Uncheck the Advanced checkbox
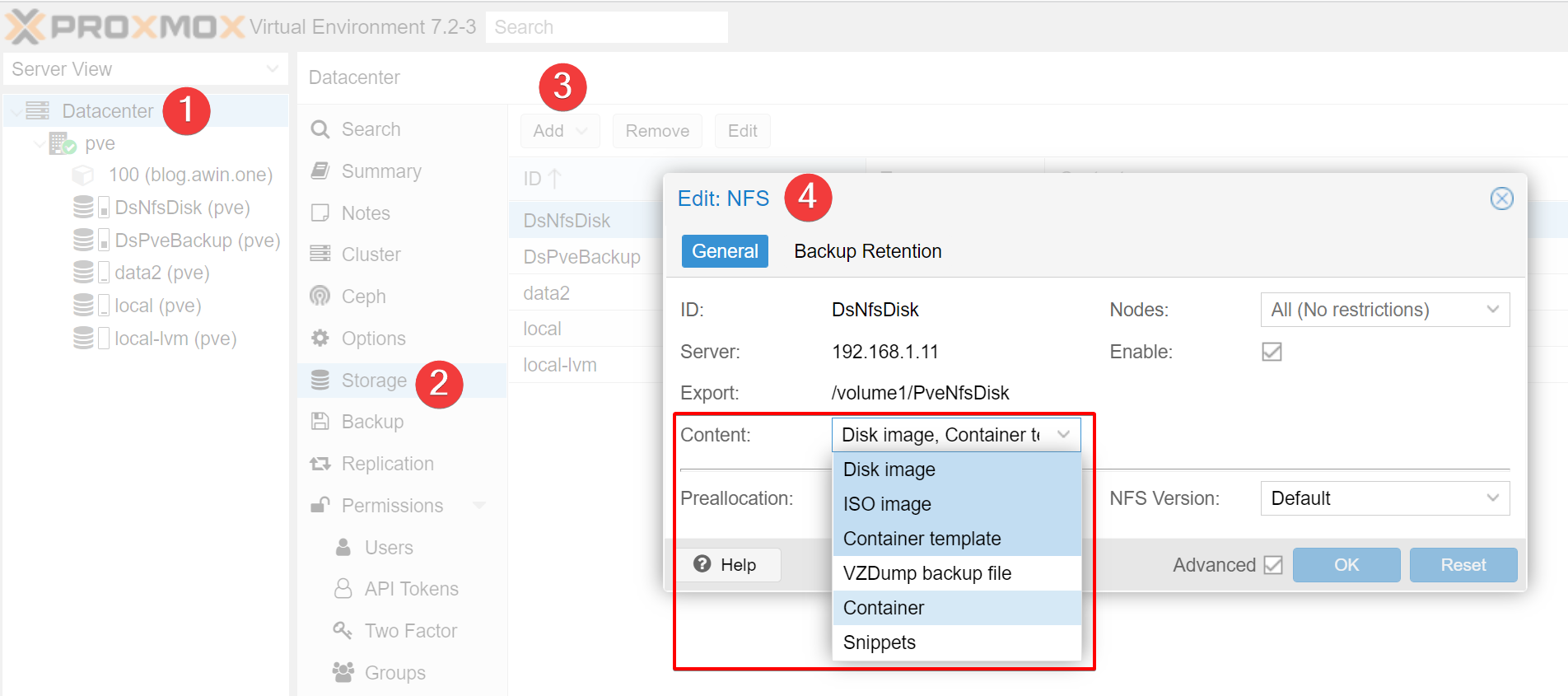This screenshot has width=1568, height=696. click(x=1272, y=565)
